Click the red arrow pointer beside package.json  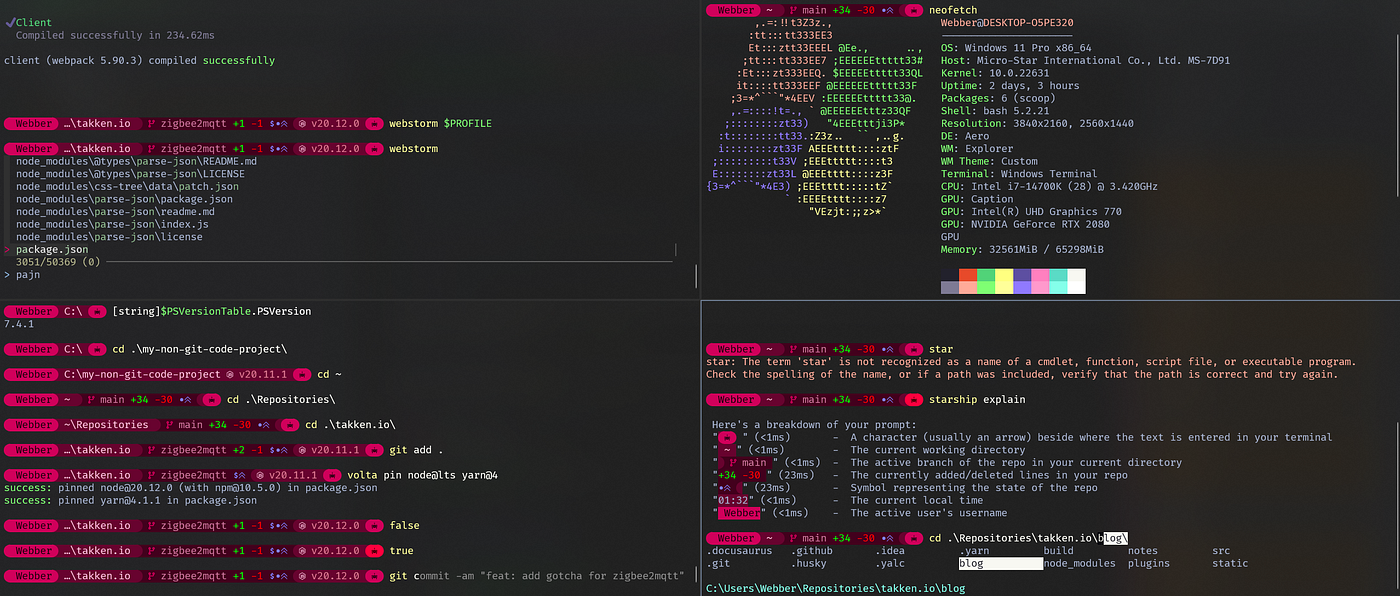pyautogui.click(x=8, y=249)
